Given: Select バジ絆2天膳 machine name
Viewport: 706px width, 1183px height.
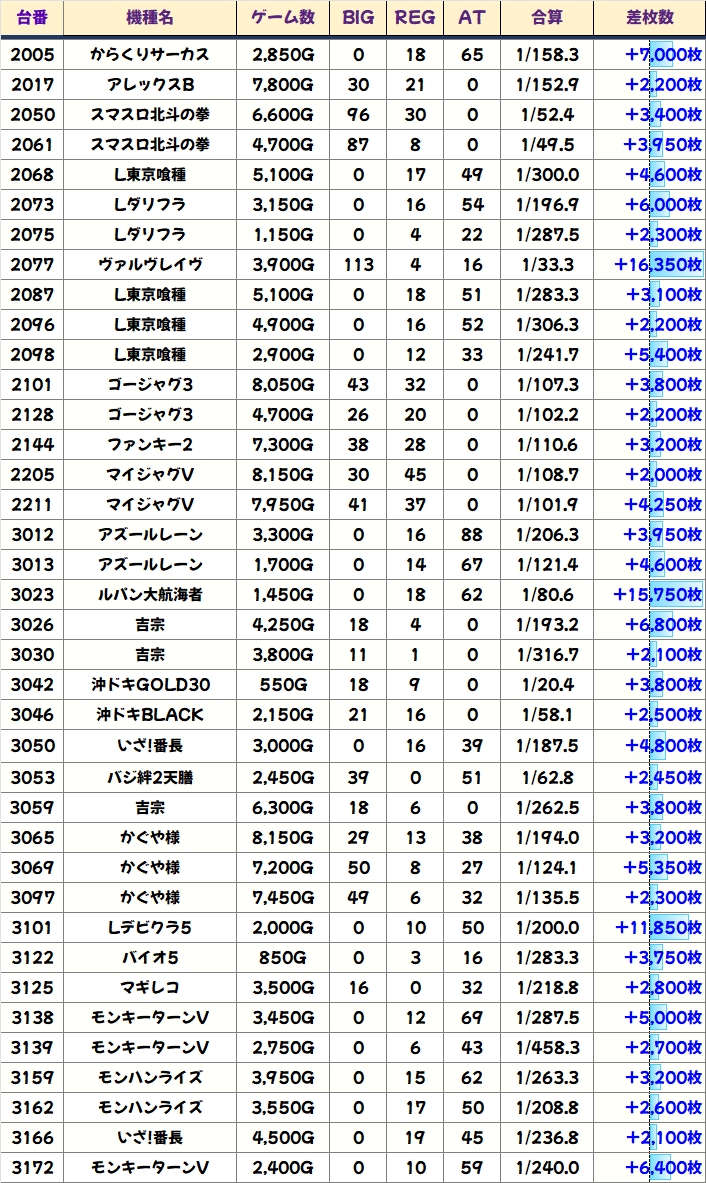Looking at the screenshot, I should pyautogui.click(x=150, y=777).
